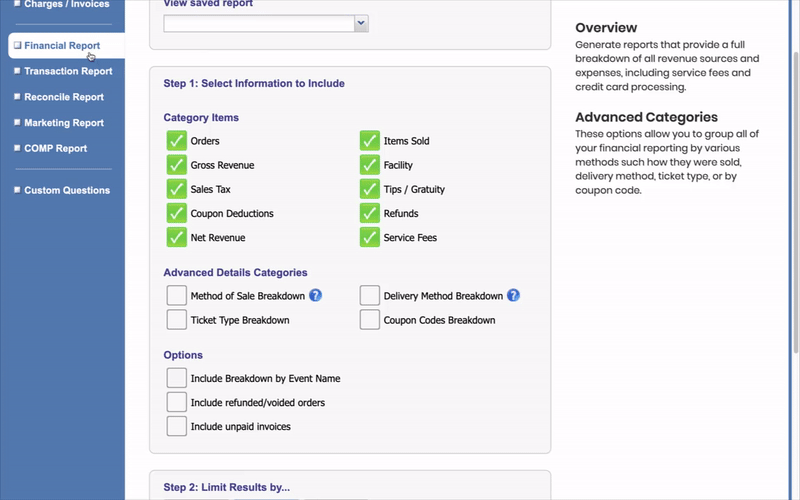
Task: Open the View saved report dropdown
Action: pos(266,23)
